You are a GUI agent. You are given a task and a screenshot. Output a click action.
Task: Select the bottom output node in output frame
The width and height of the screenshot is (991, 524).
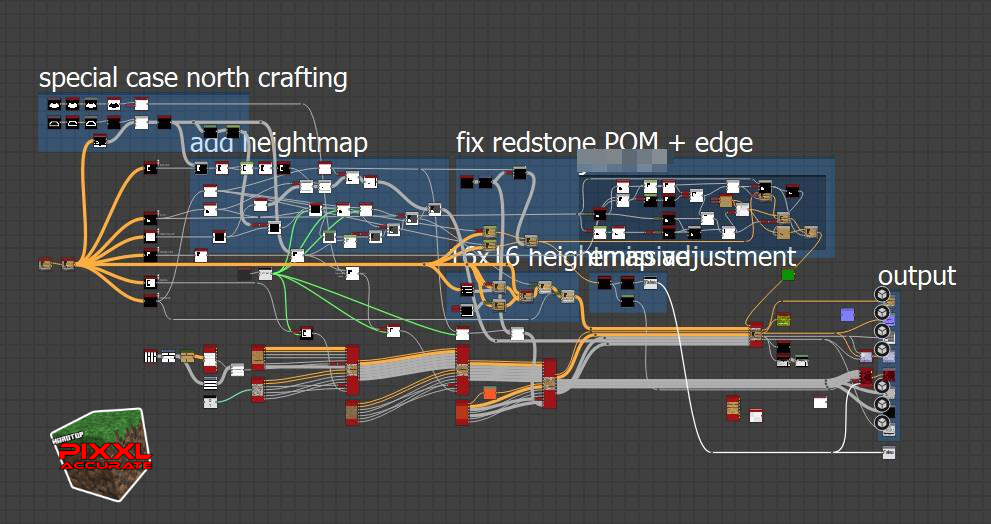click(882, 423)
